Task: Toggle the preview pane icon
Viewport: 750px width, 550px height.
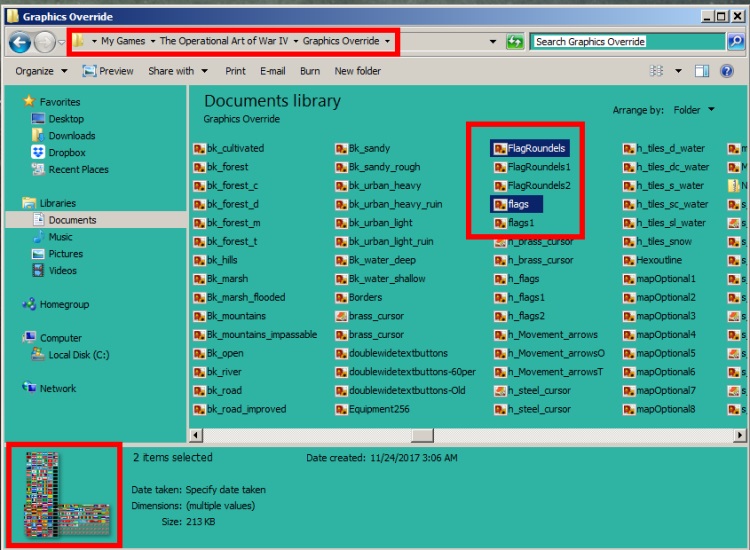Action: (x=702, y=71)
